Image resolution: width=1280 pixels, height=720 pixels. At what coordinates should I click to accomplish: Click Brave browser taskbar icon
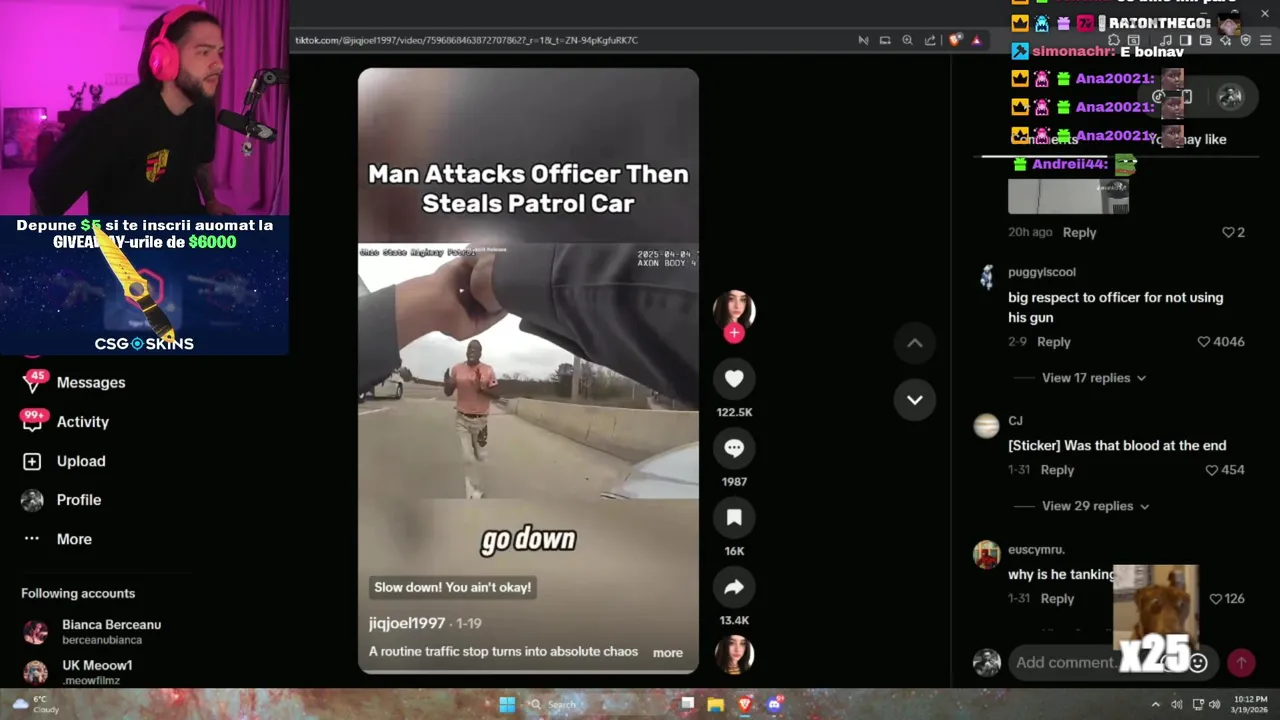(x=745, y=704)
